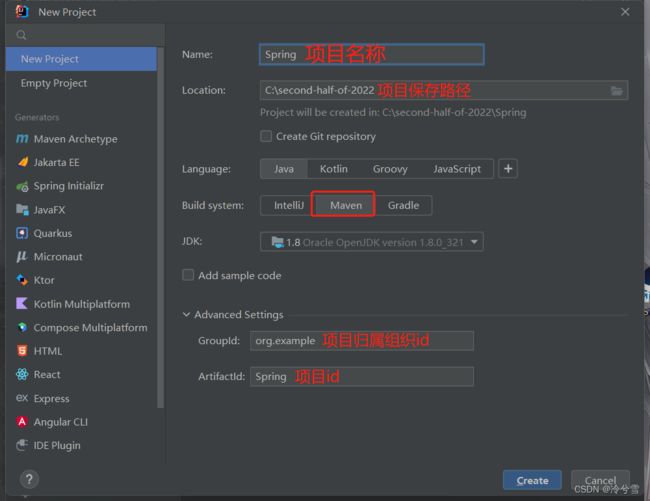Toggle the Add sample code checkbox
The image size is (650, 501).
[188, 275]
